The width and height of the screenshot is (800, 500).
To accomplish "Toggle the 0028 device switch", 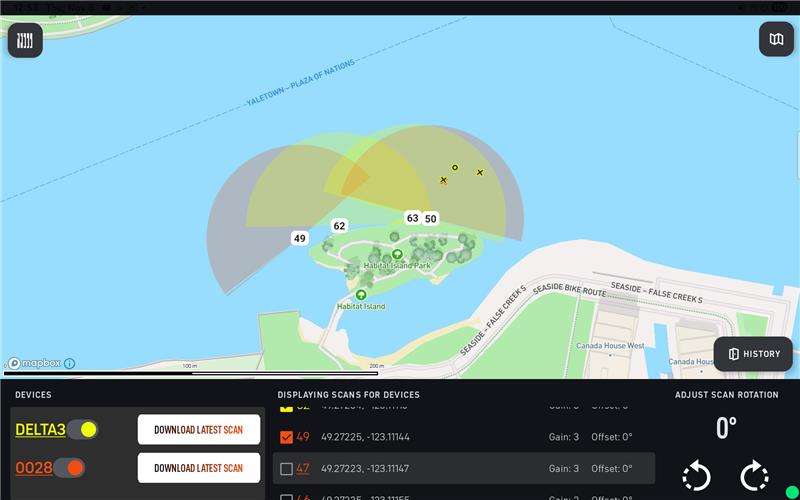I will [x=69, y=468].
